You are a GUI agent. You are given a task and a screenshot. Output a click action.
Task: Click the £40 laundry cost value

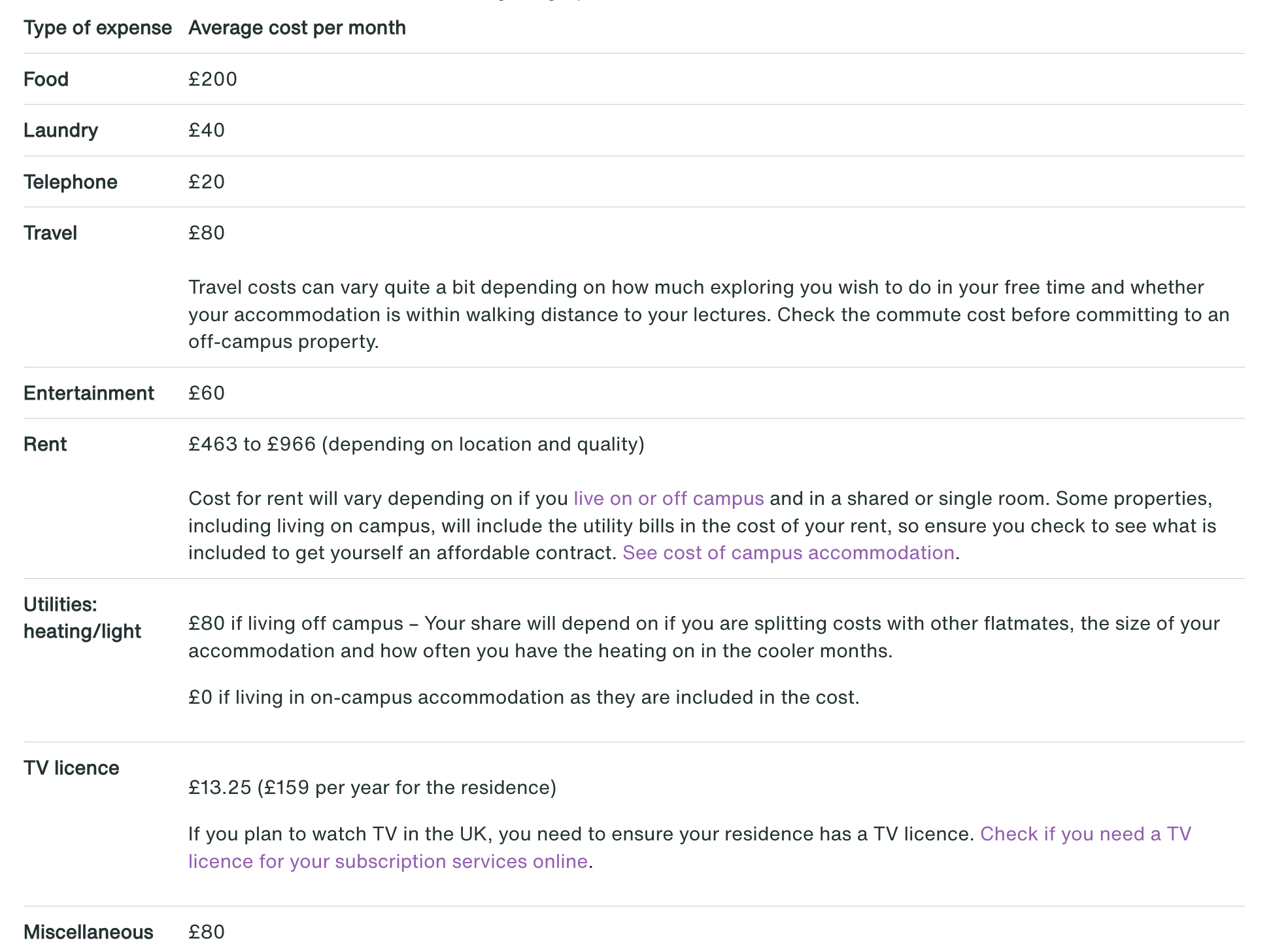click(207, 131)
